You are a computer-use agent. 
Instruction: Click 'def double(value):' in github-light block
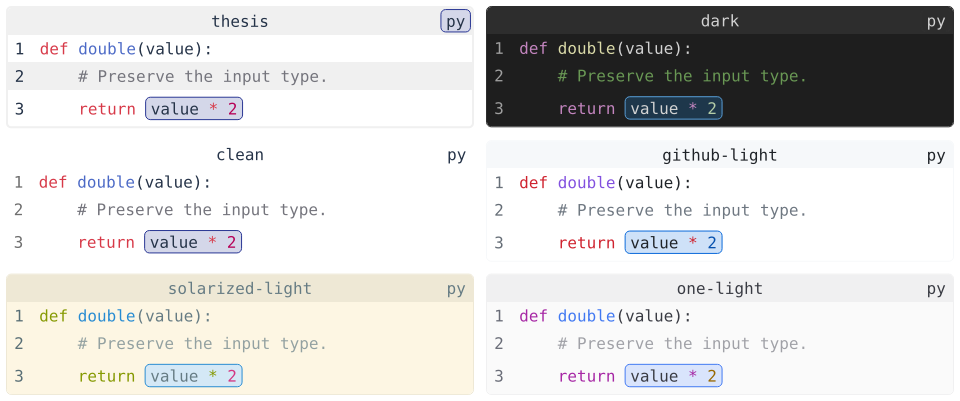point(606,183)
